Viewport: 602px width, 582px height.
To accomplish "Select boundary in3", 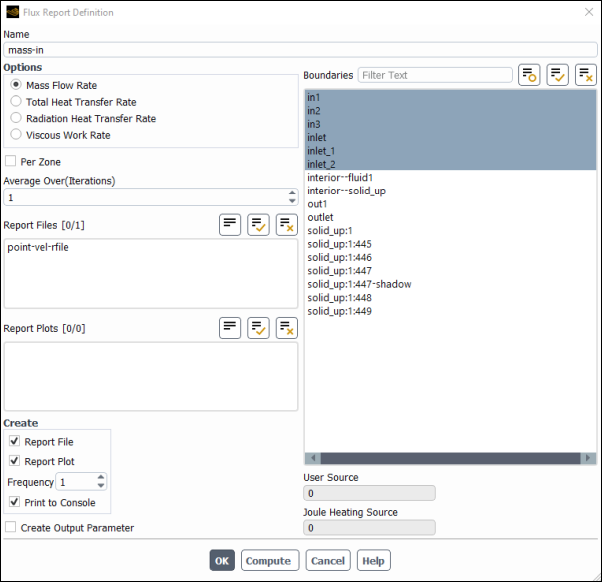I will (450, 124).
